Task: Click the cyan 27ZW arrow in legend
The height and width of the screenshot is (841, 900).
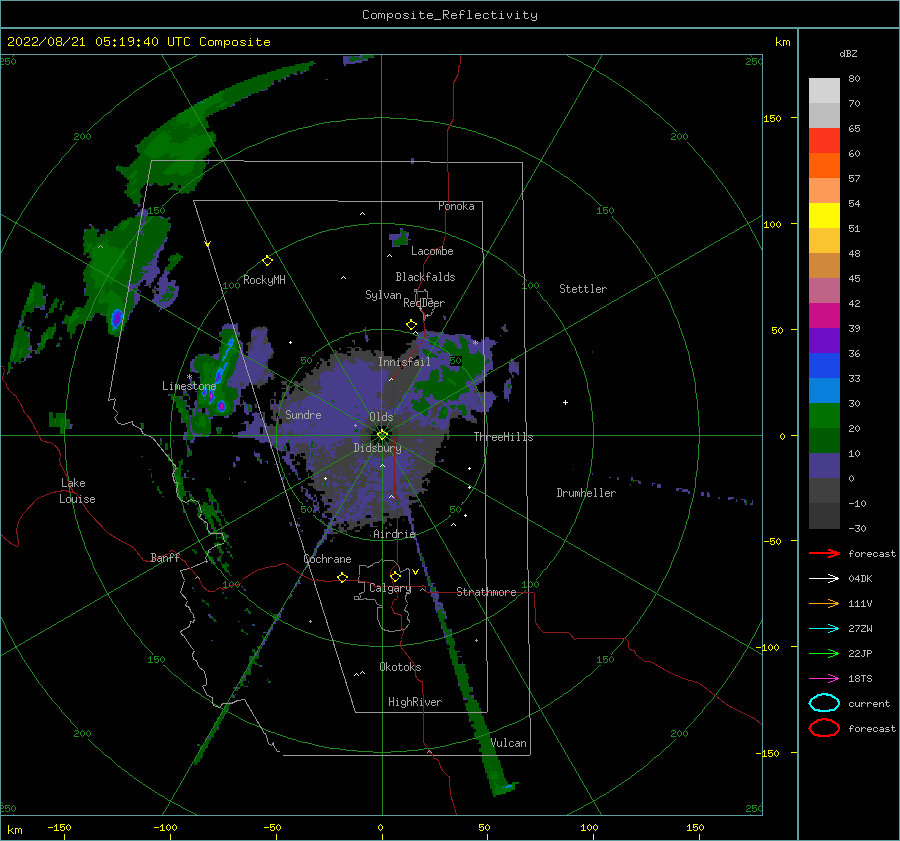Action: pos(824,629)
